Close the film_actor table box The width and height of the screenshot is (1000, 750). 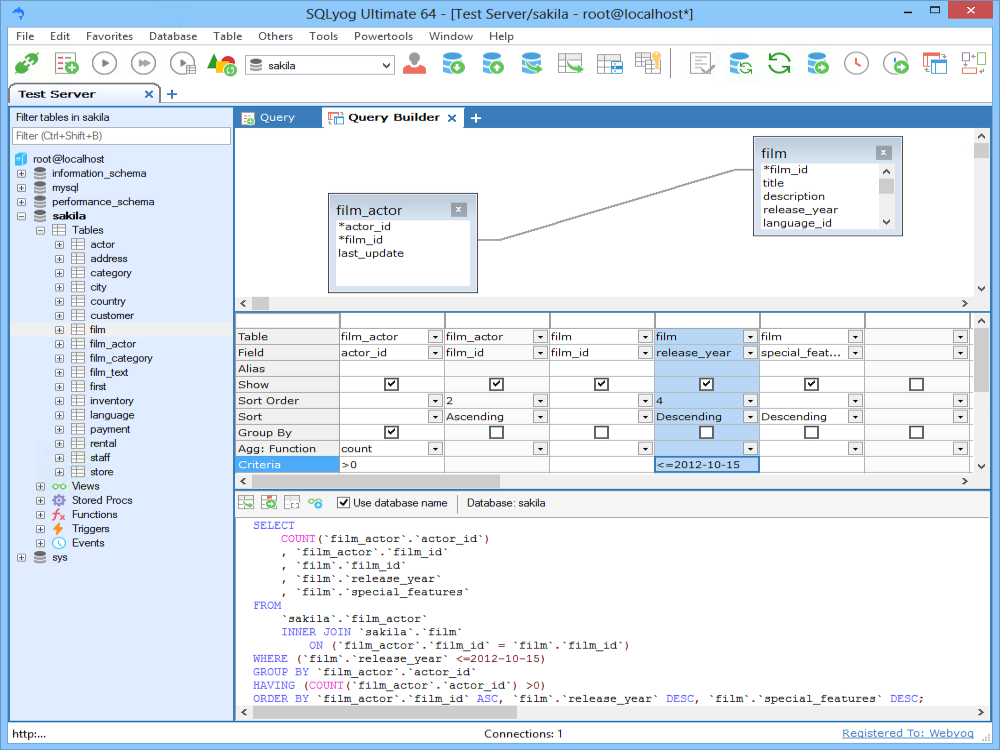click(x=458, y=210)
